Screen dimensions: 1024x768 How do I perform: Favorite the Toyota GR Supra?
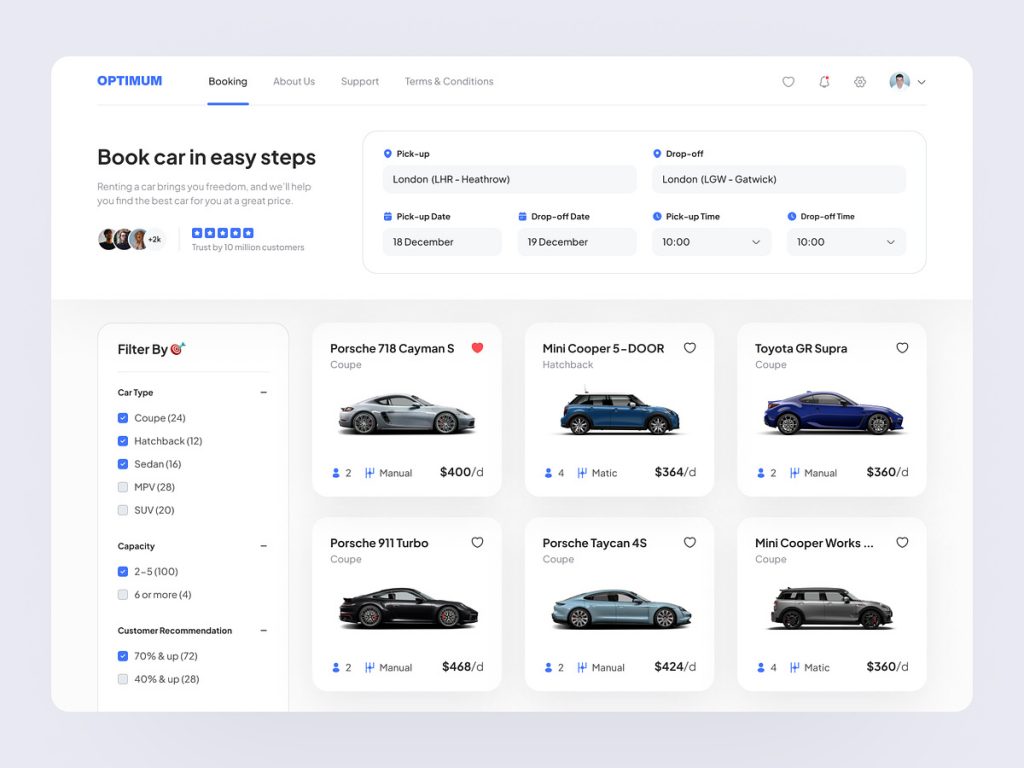click(x=902, y=348)
